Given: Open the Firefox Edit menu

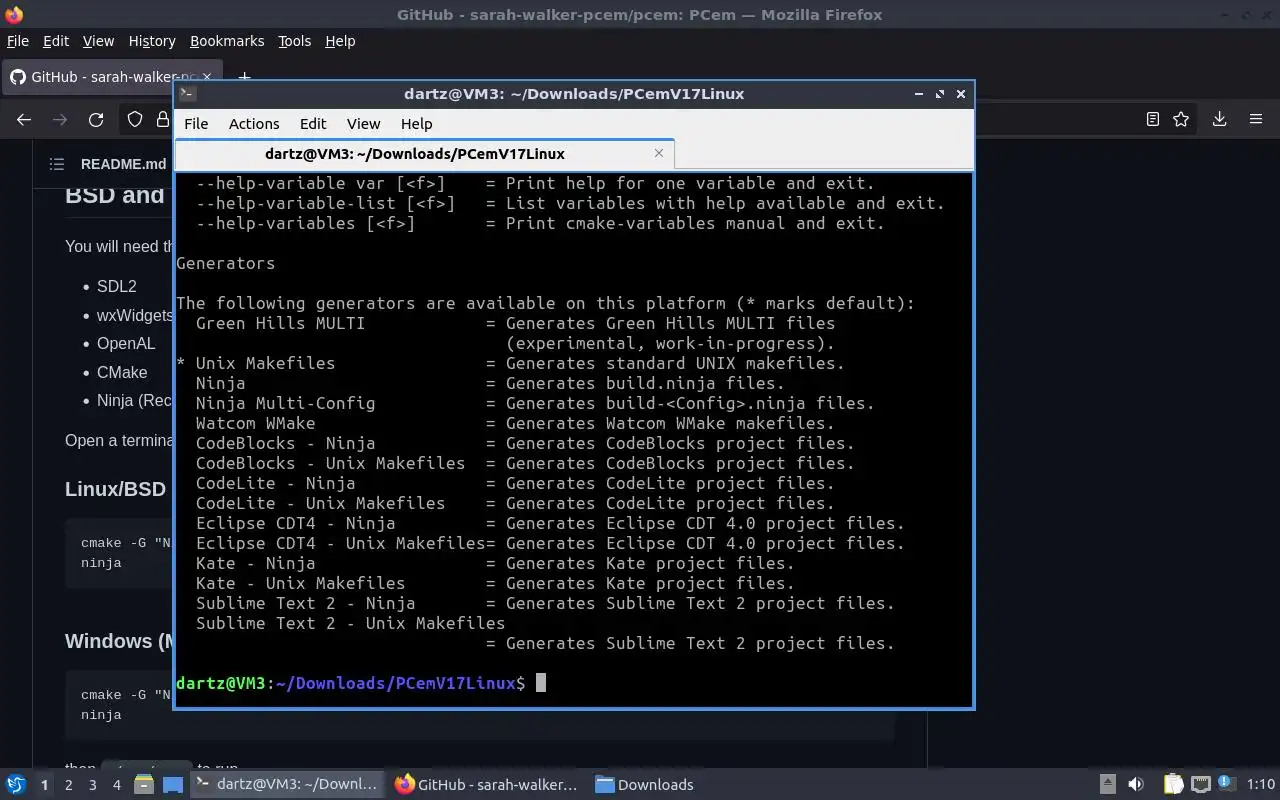Looking at the screenshot, I should click(x=56, y=41).
